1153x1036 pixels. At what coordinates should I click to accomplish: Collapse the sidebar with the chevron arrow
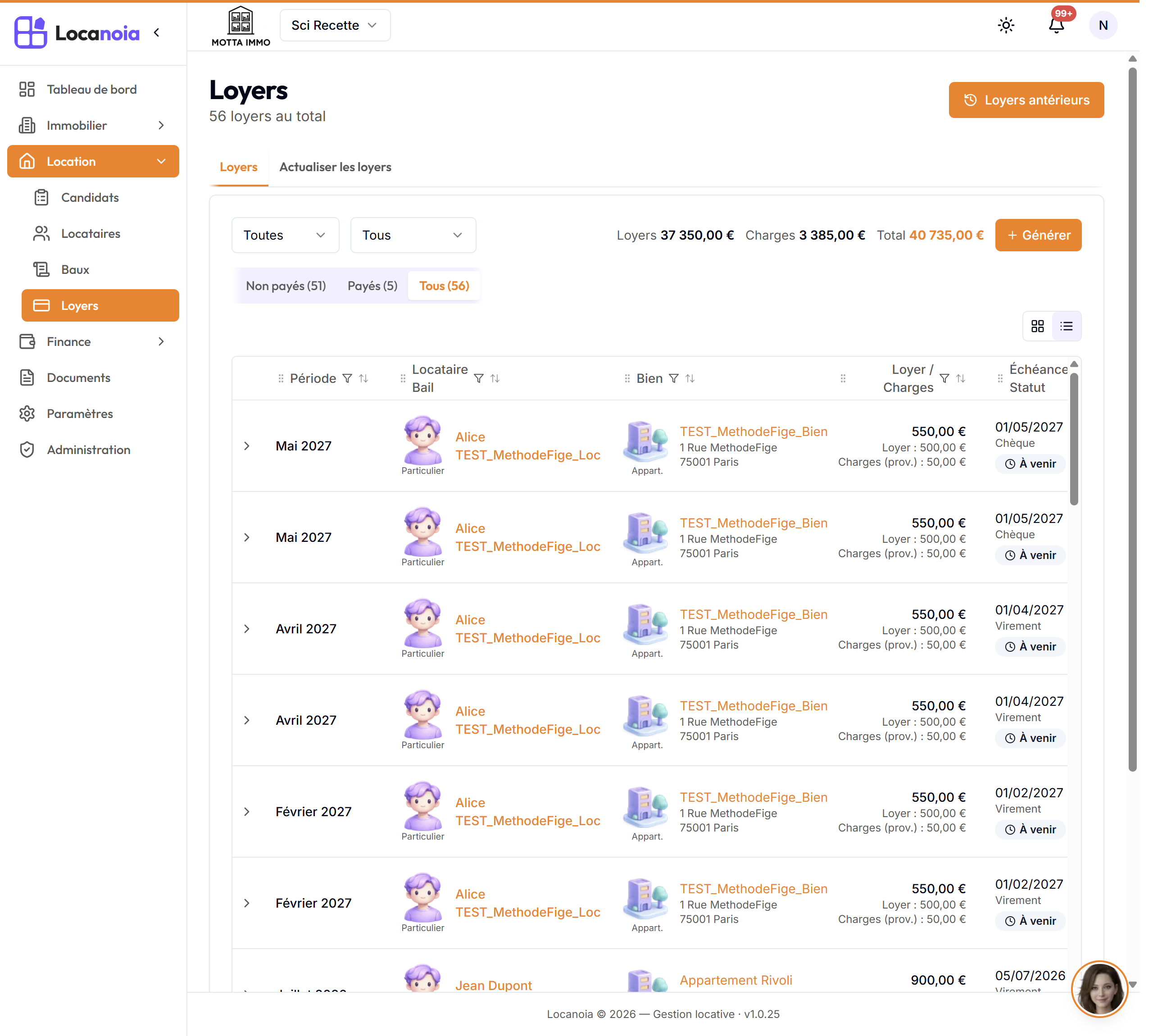tap(156, 32)
